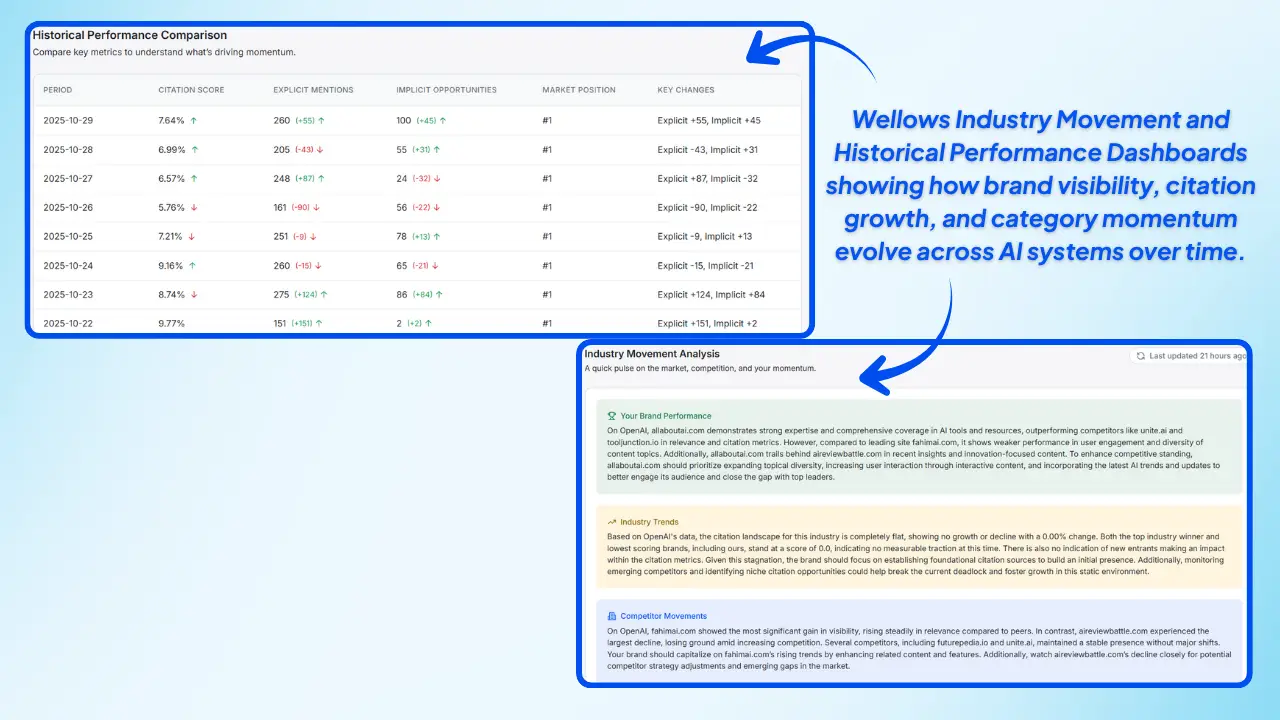The height and width of the screenshot is (720, 1280).
Task: Click the Key Changes column header
Action: pyautogui.click(x=686, y=89)
